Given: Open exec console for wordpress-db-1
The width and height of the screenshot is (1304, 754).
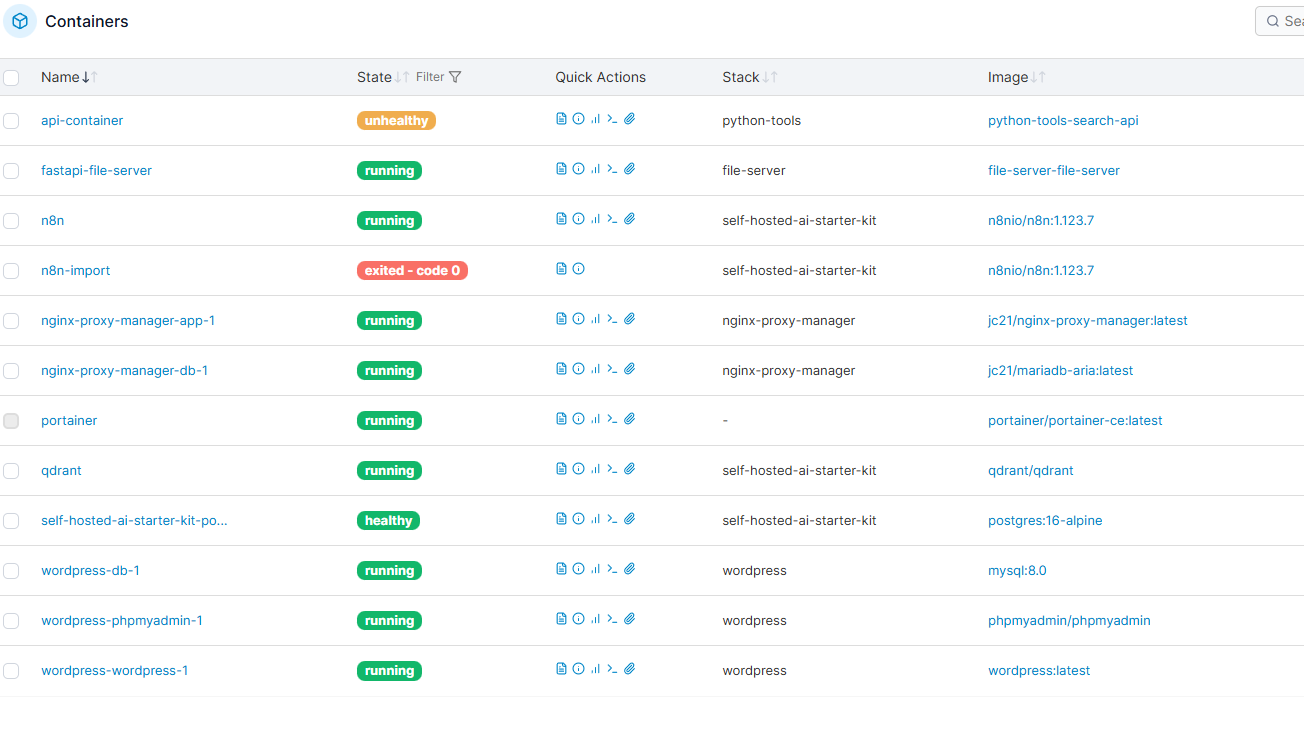Looking at the screenshot, I should (612, 569).
